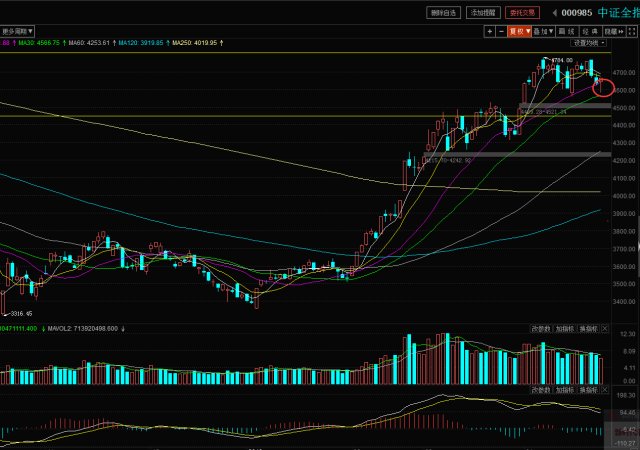Toggle 画线 drawing mode
This screenshot has height=450, width=640.
coord(568,31)
